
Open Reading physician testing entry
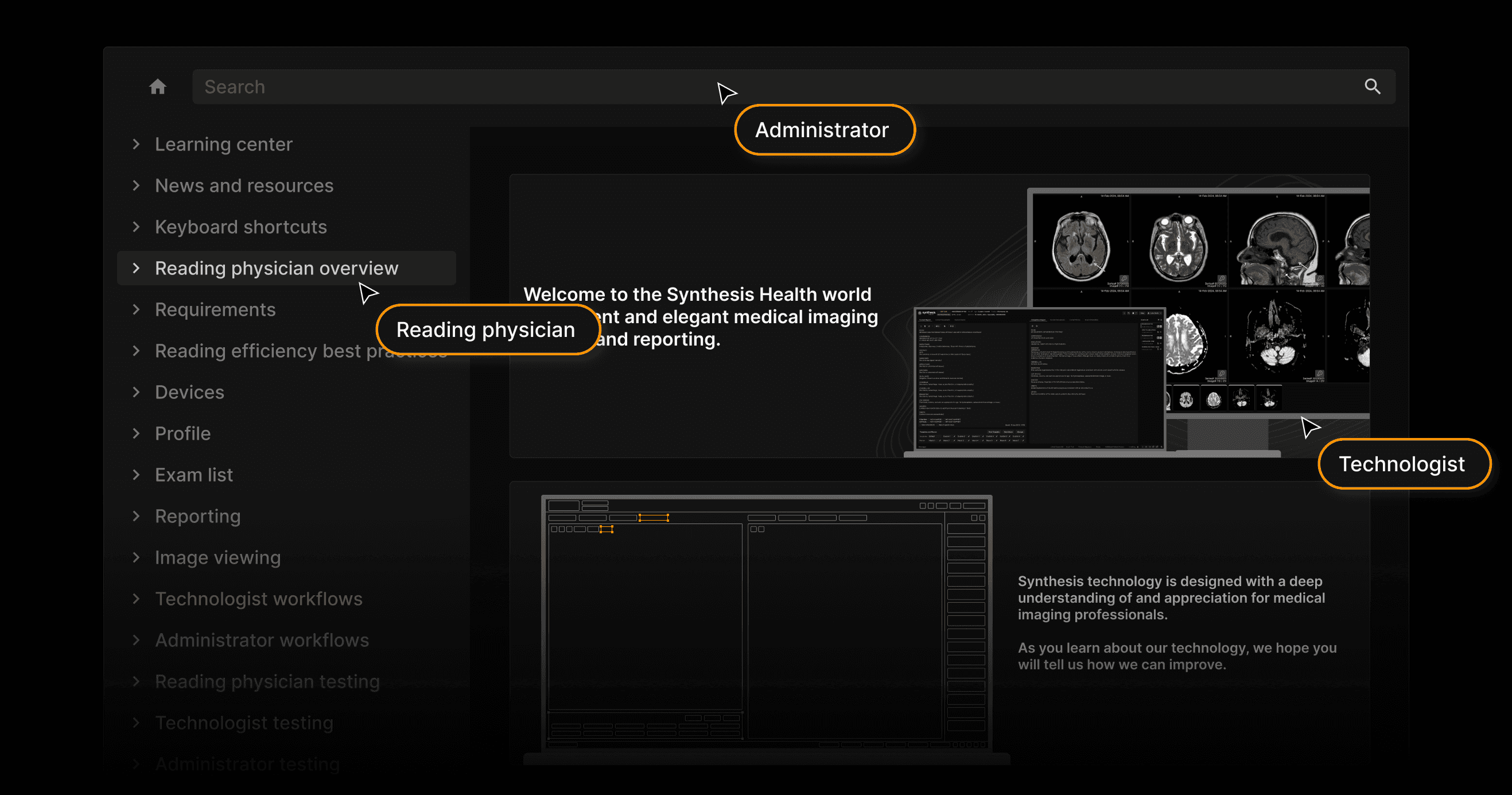267,681
